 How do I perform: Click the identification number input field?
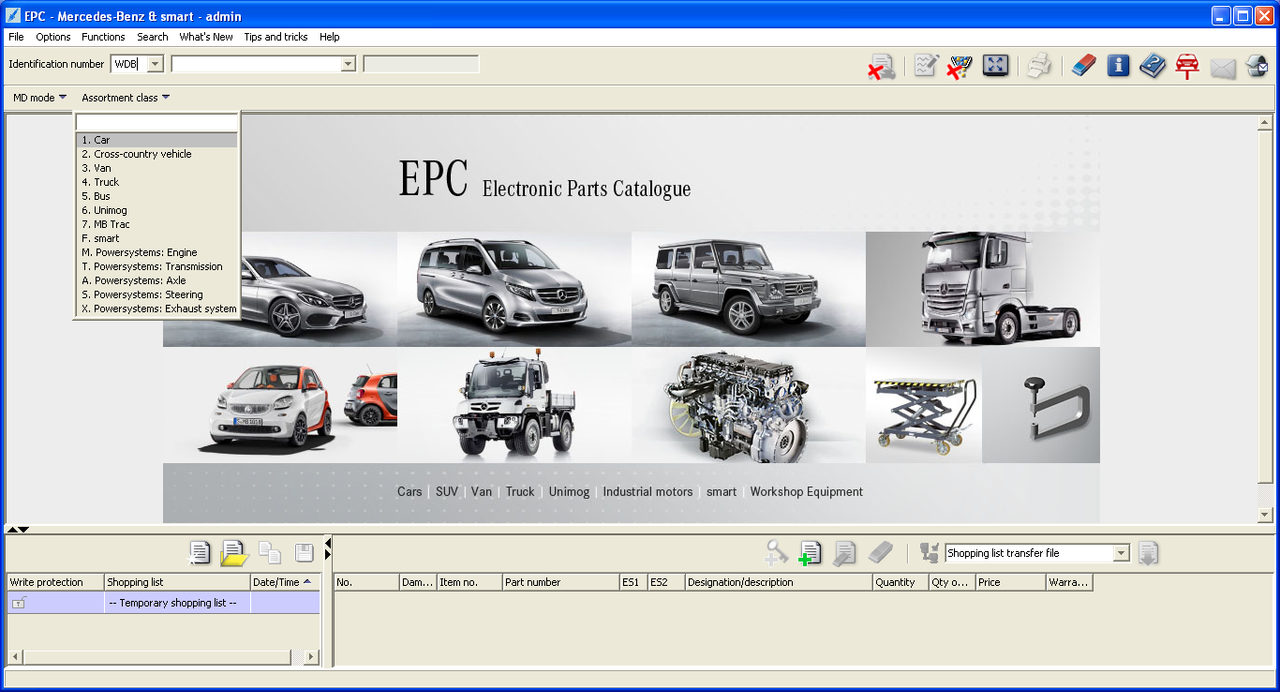click(x=256, y=64)
